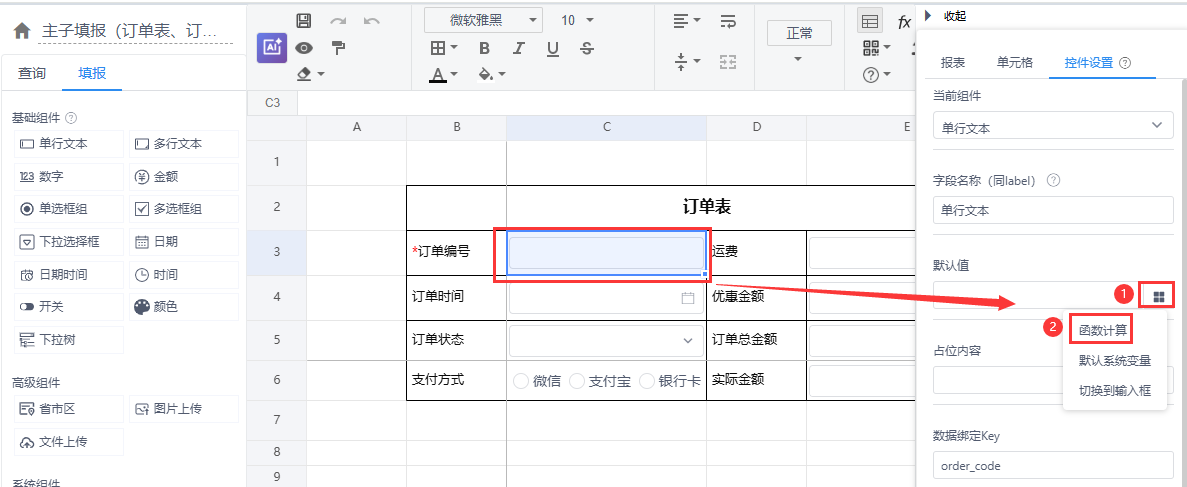Open the font color picker
1187x487 pixels.
click(x=444, y=75)
